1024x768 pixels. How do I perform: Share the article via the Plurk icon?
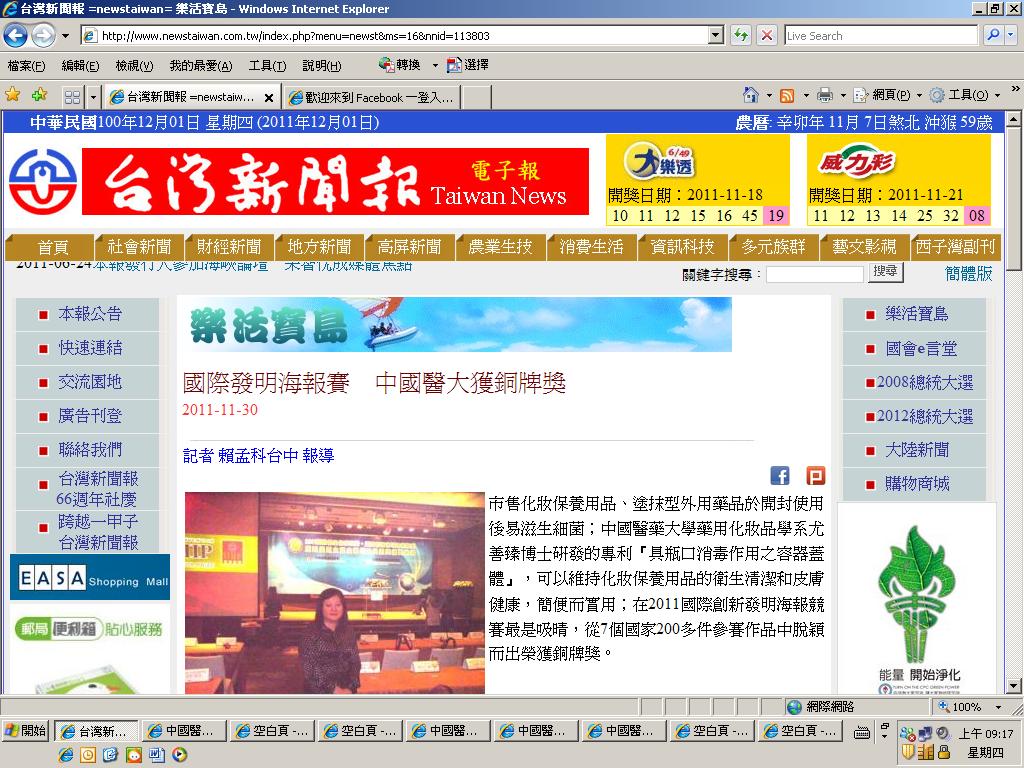816,475
